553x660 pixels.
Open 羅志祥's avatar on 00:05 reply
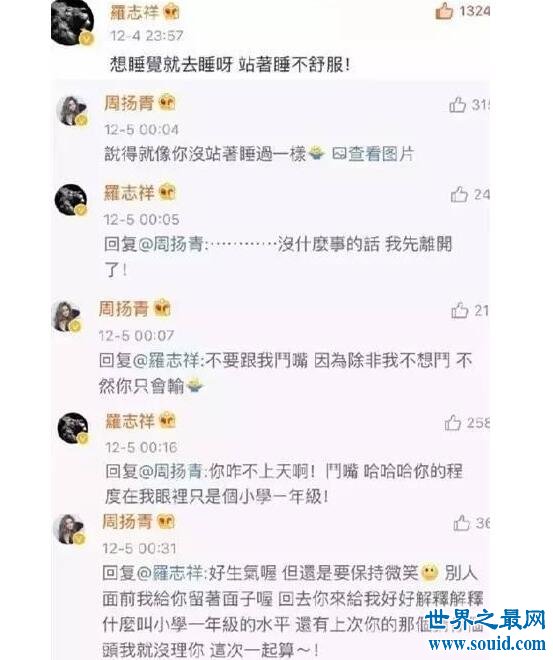click(71, 200)
